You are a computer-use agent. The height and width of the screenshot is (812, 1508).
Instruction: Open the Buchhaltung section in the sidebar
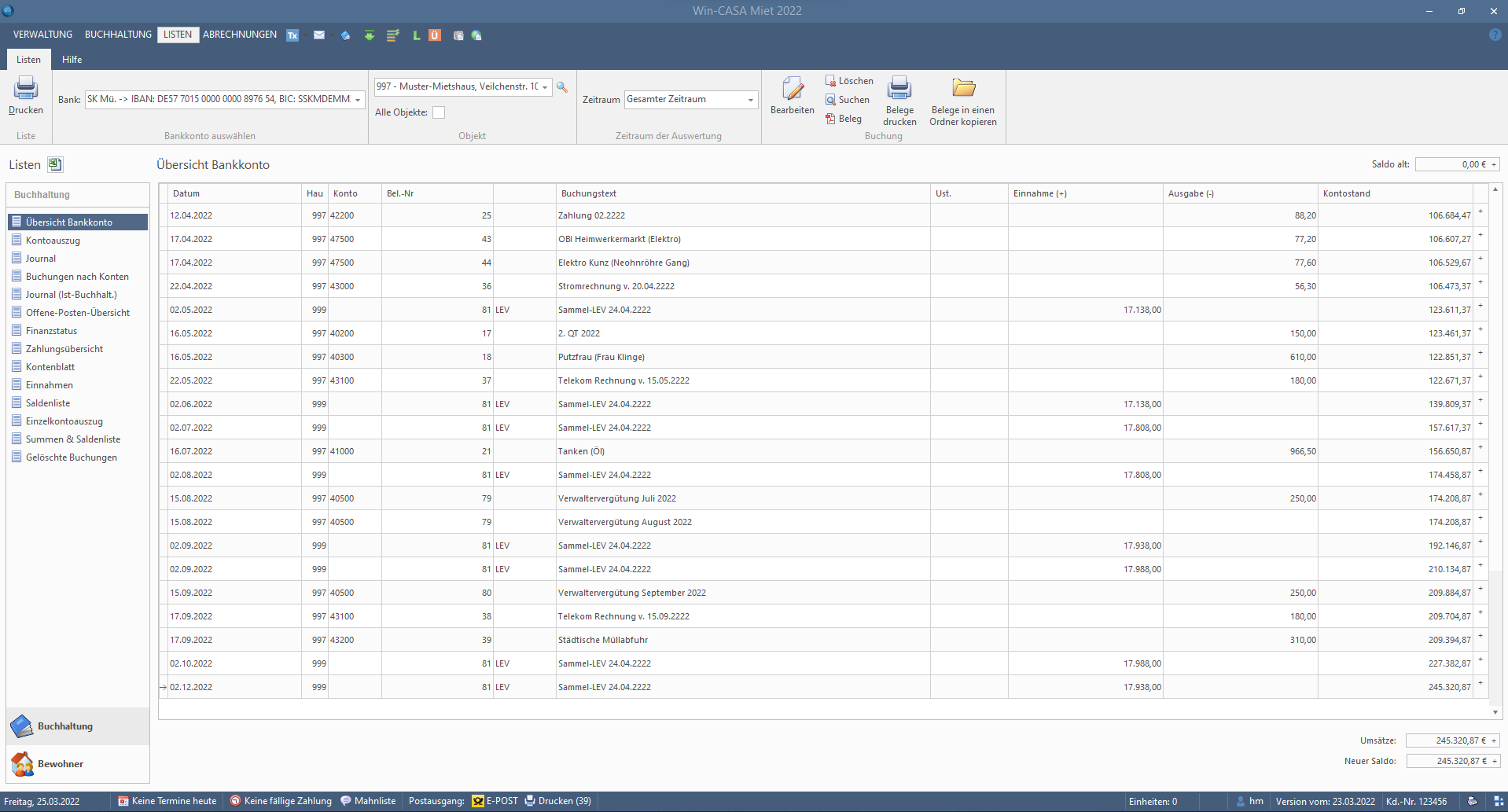(x=77, y=726)
